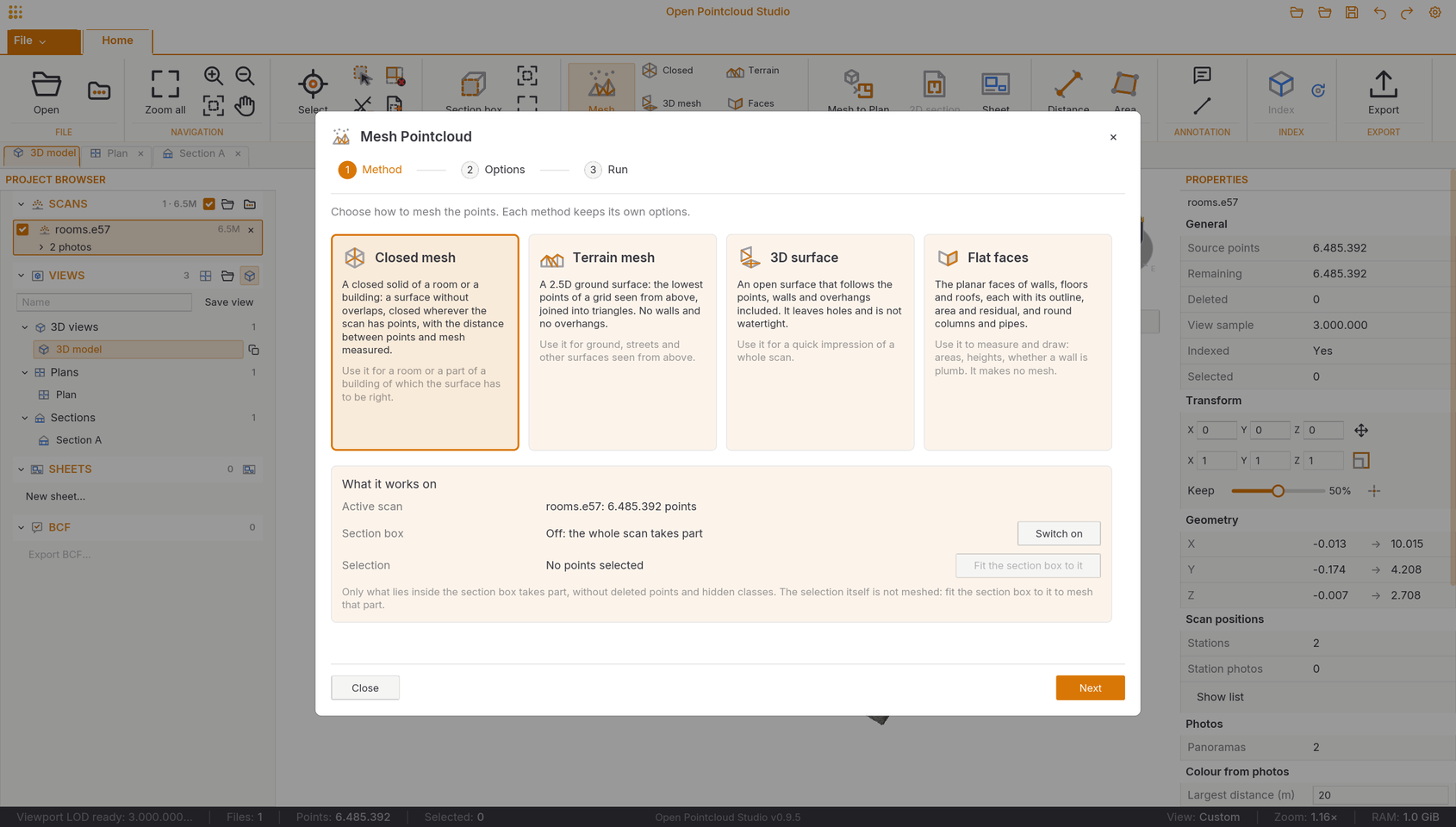Click Switch on for section box

click(x=1059, y=533)
